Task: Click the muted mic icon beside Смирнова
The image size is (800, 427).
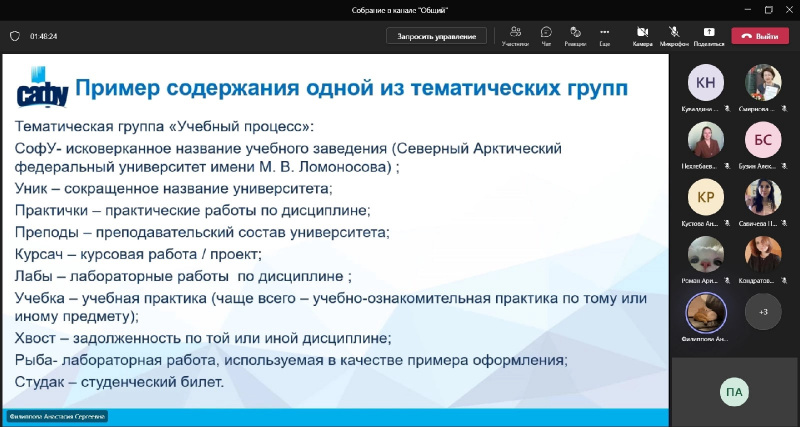Action: (783, 109)
